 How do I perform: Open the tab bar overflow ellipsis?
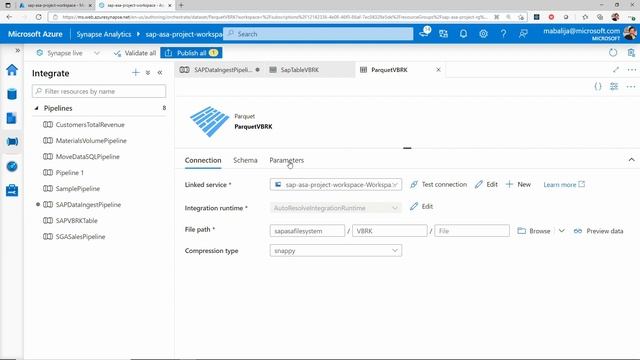point(631,70)
